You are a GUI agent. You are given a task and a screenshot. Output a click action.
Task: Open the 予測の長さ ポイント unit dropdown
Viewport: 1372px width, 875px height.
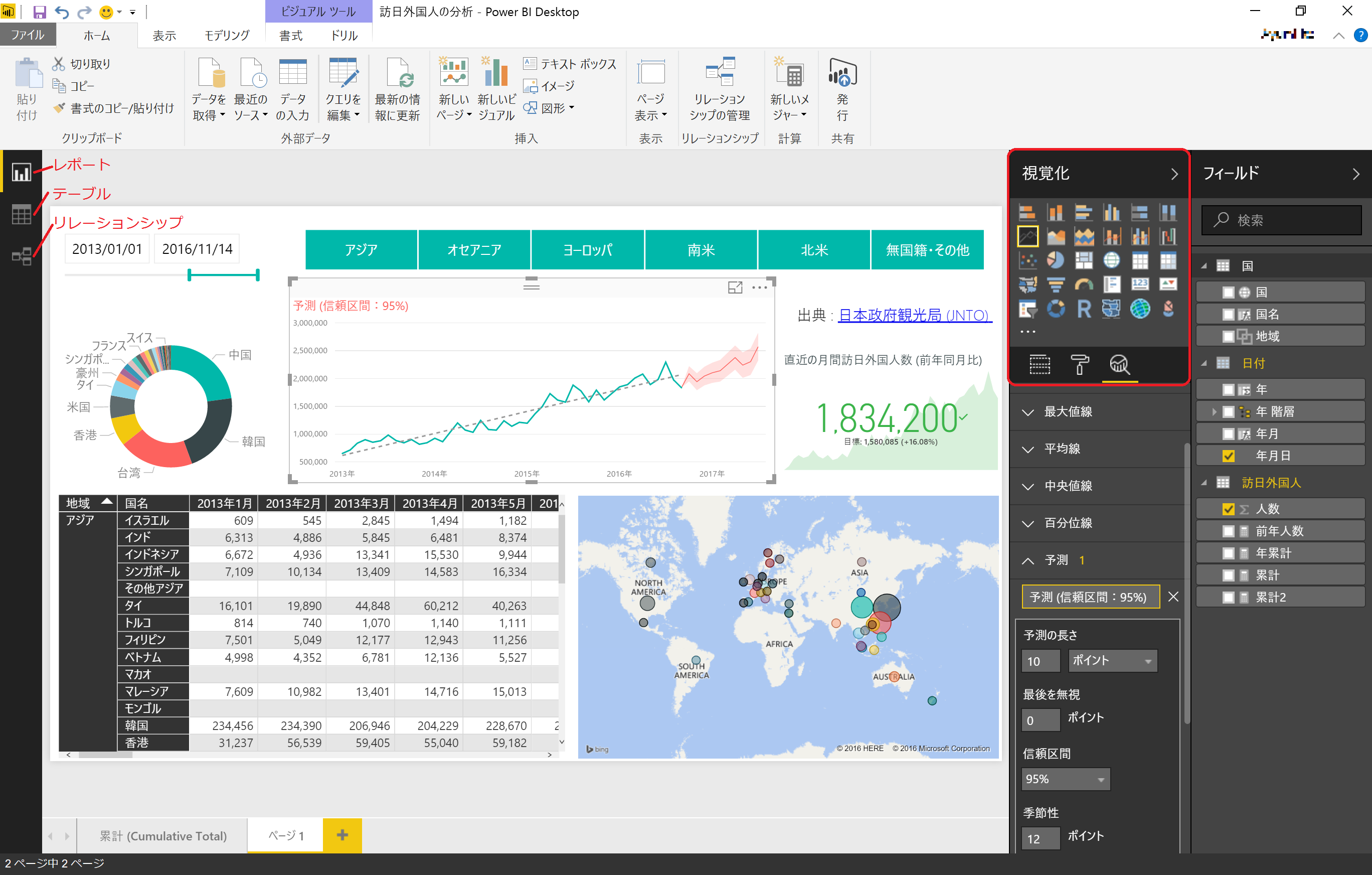coord(1112,661)
